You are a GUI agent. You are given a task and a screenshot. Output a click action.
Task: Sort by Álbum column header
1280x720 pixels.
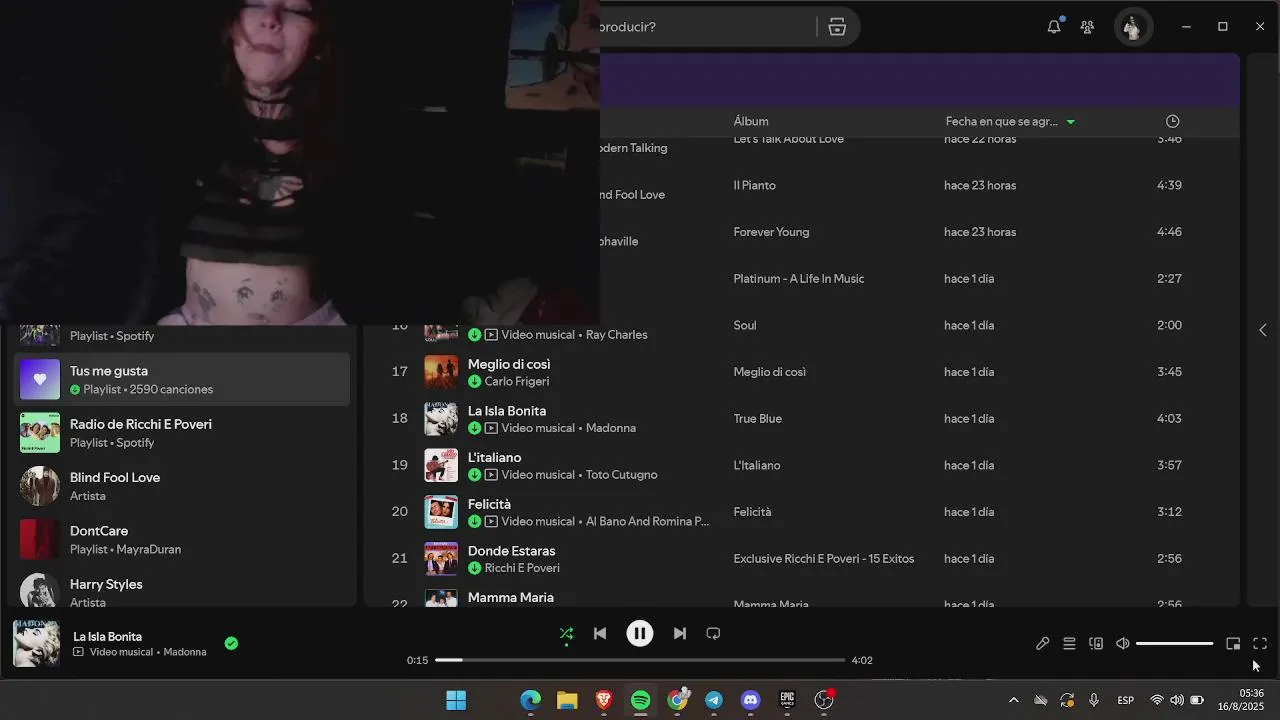coord(751,121)
